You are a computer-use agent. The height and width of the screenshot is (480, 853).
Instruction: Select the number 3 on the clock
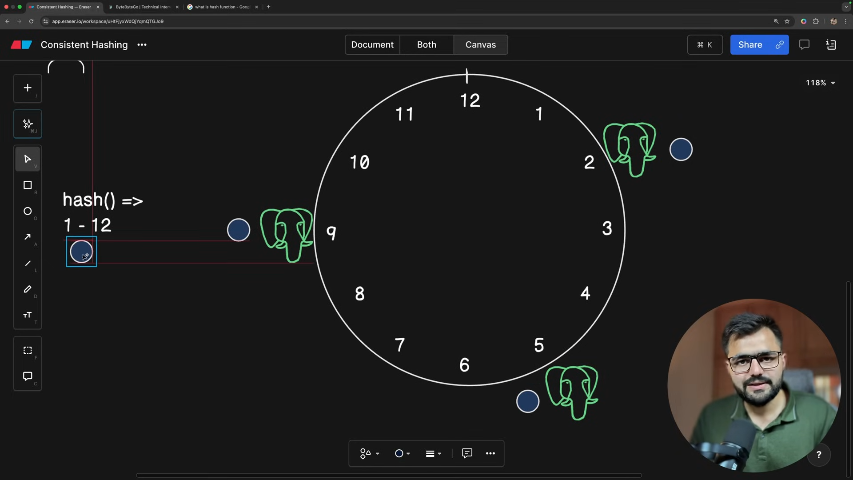tap(607, 229)
